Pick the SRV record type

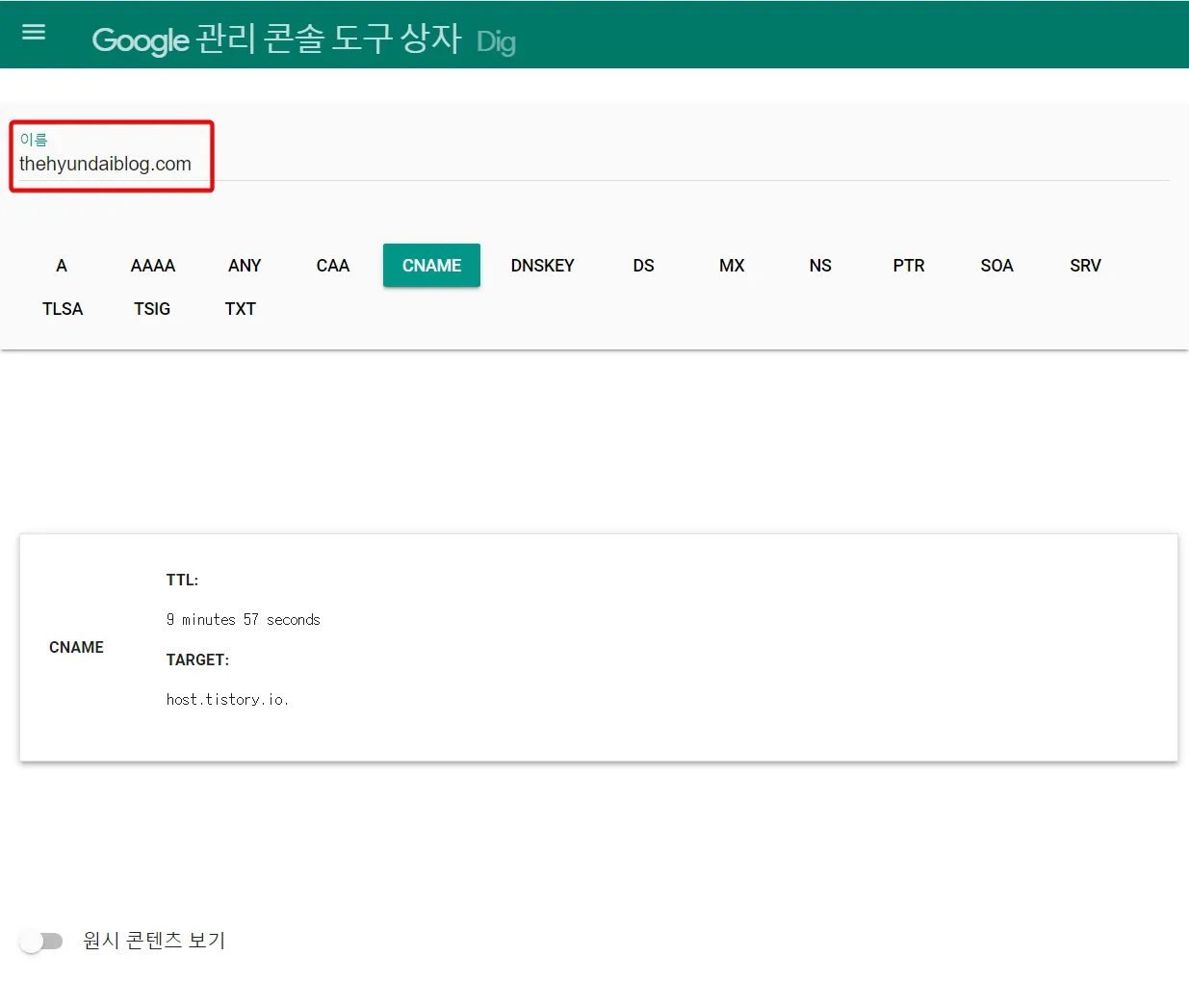click(1085, 266)
